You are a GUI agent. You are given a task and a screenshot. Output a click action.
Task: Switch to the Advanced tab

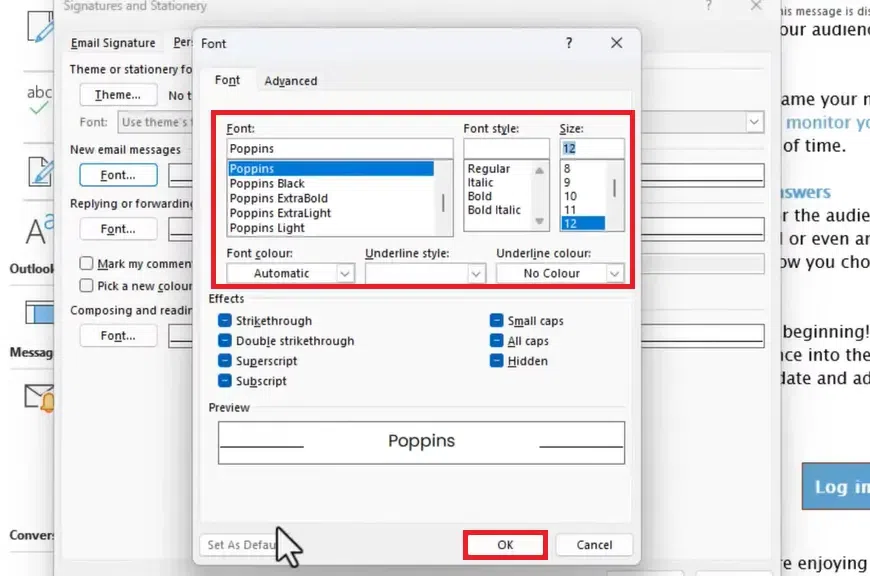[x=290, y=81]
